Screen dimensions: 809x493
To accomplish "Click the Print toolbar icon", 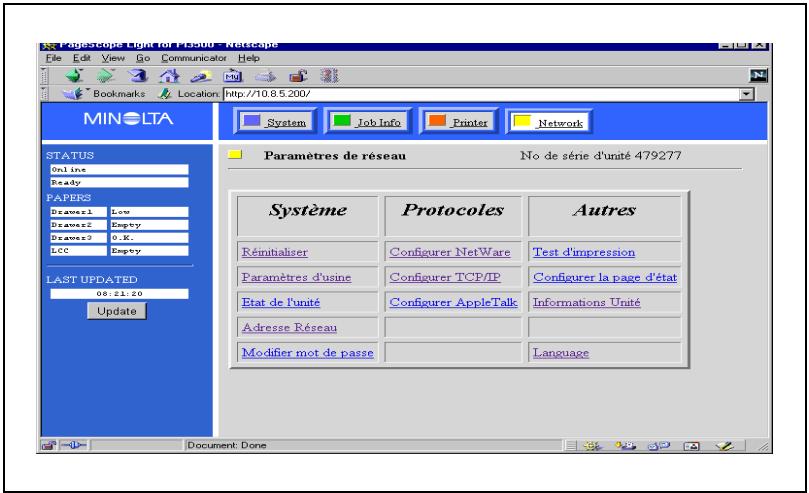I will click(x=266, y=77).
